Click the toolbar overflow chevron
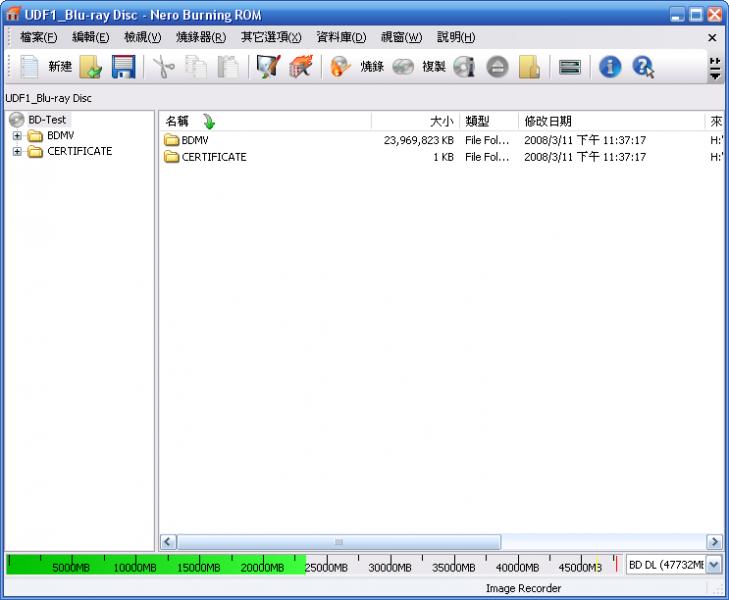This screenshot has width=729, height=600. point(714,68)
